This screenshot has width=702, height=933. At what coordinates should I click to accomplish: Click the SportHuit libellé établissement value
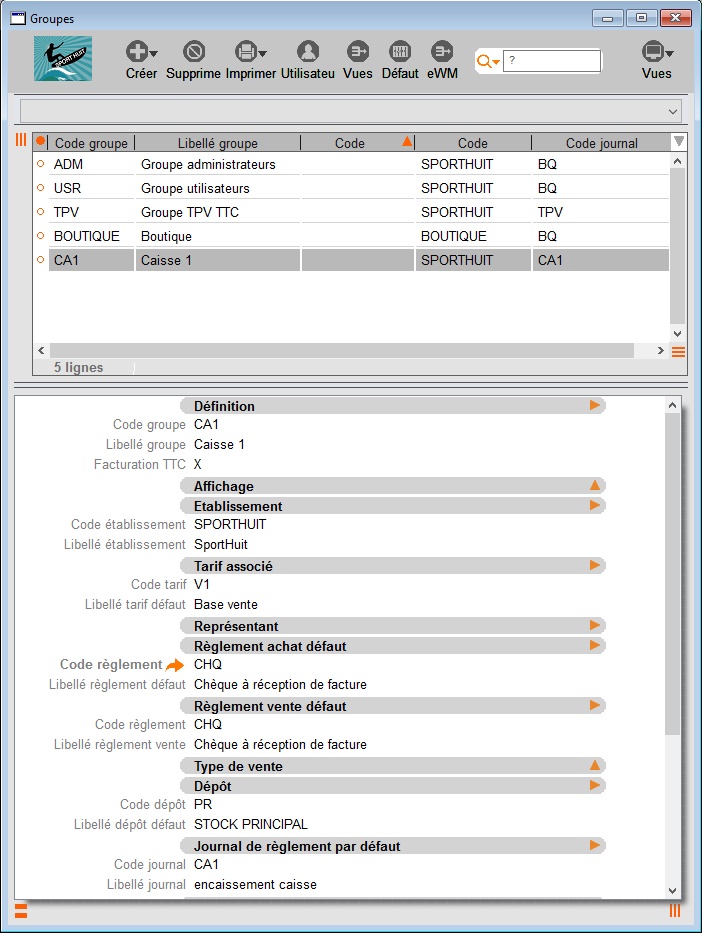coord(221,544)
